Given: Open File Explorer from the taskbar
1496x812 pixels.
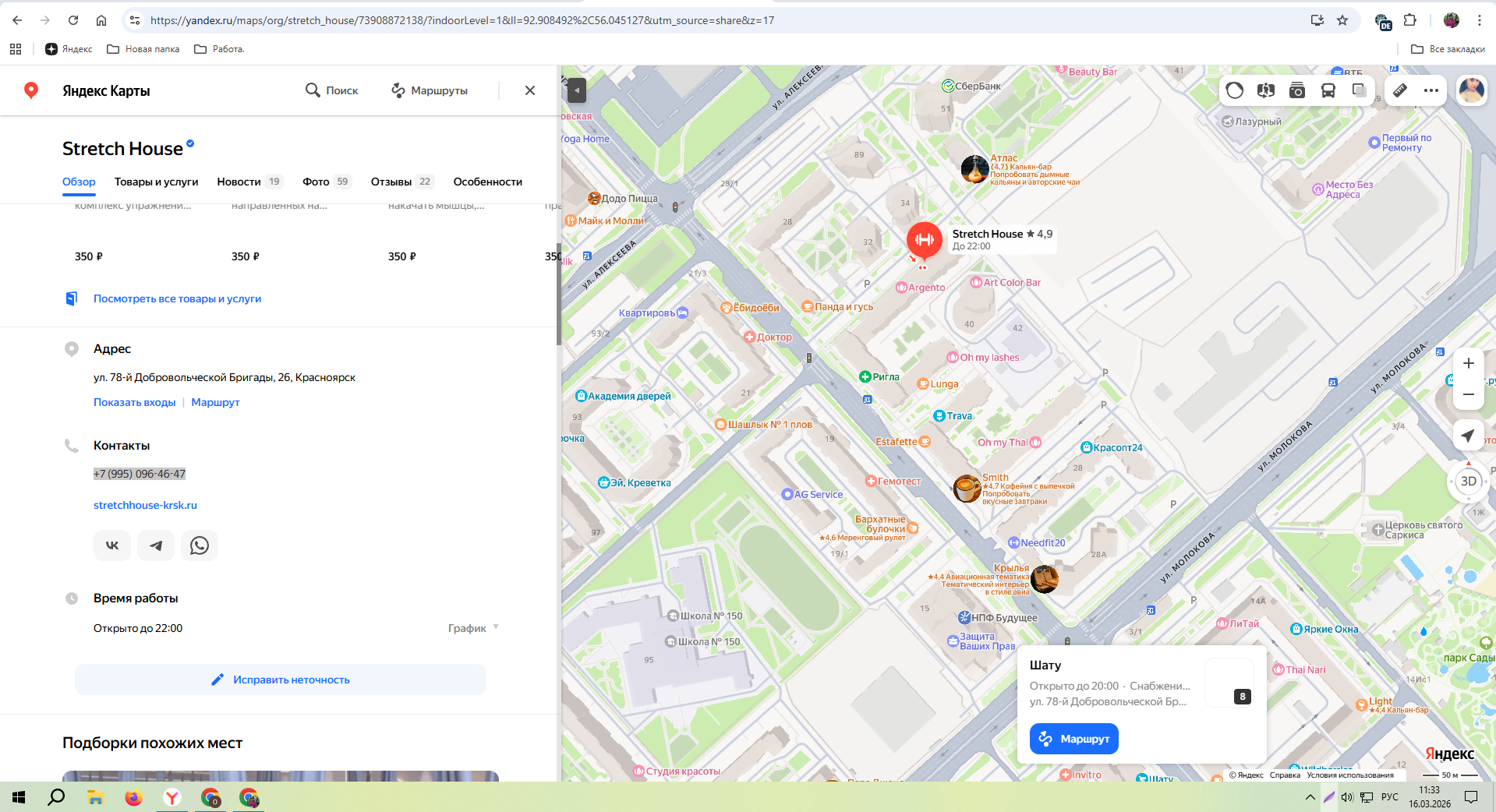Looking at the screenshot, I should pyautogui.click(x=95, y=797).
